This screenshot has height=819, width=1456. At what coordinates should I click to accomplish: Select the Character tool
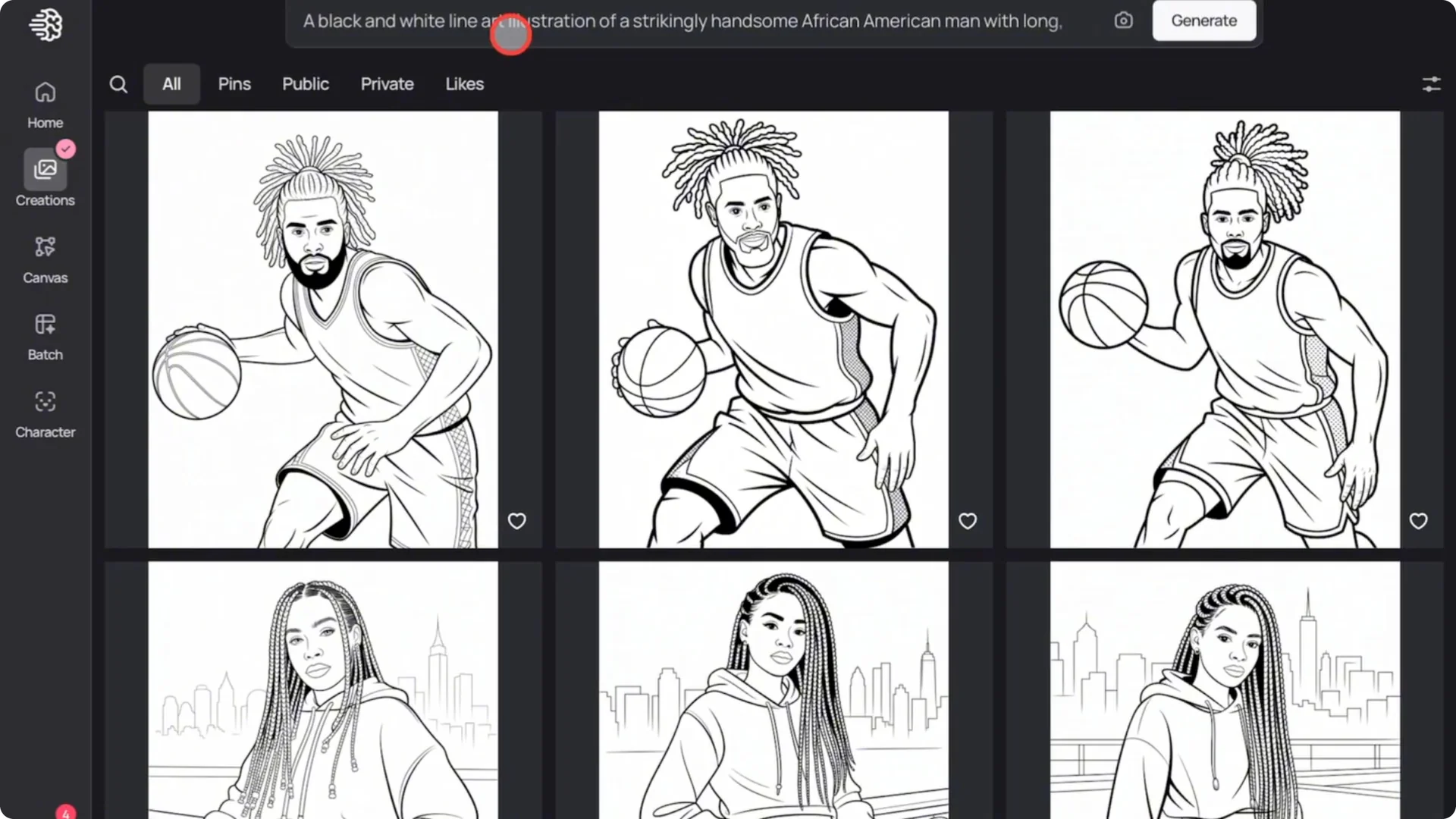[45, 412]
